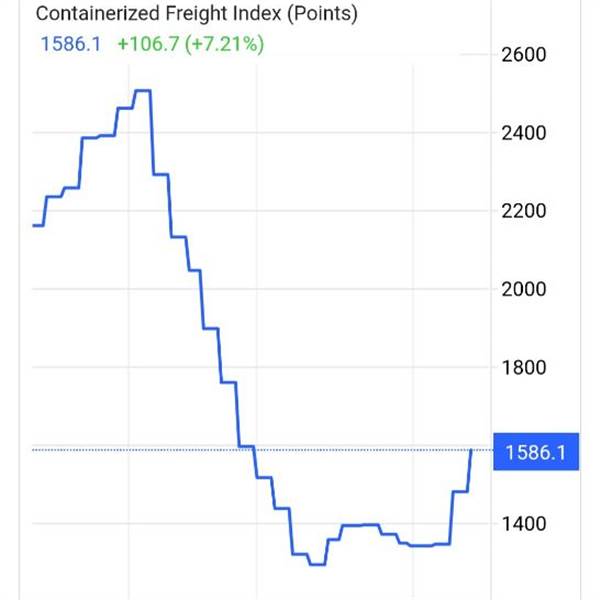Click the blue 1586.1 price label badge
600x600 pixels.
(536, 452)
